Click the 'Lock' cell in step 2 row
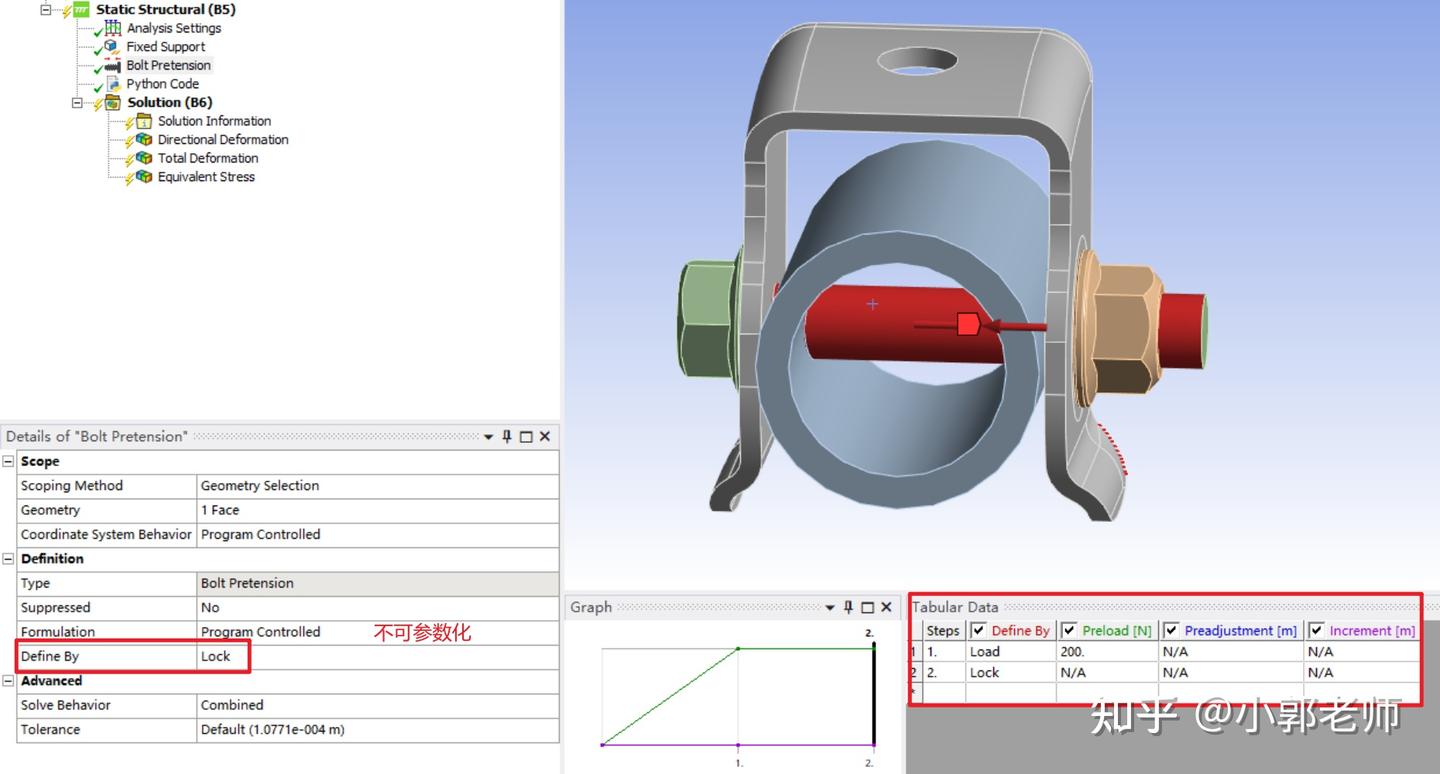1440x774 pixels. pos(1010,672)
